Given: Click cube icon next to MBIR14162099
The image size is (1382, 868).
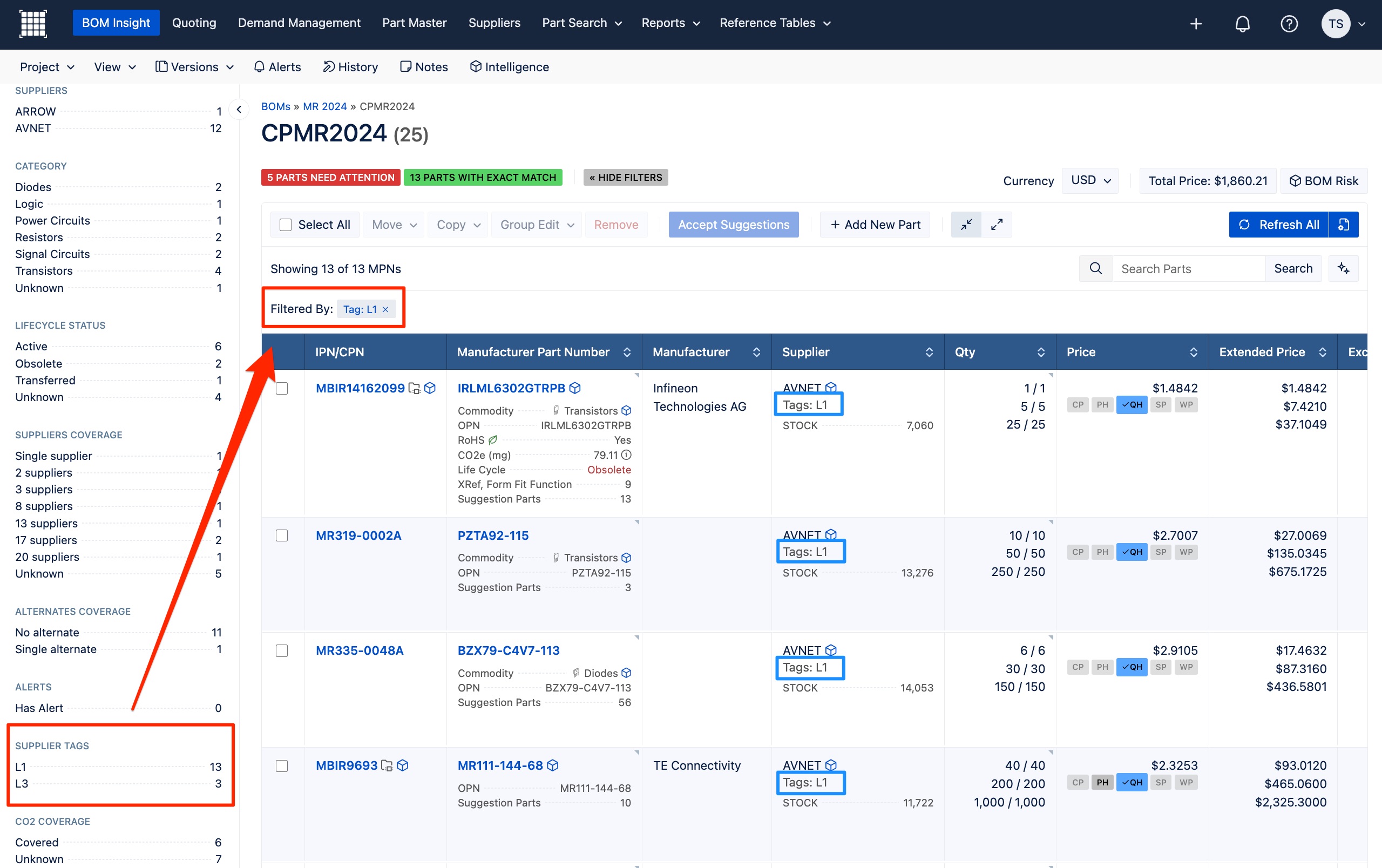Looking at the screenshot, I should coord(430,389).
